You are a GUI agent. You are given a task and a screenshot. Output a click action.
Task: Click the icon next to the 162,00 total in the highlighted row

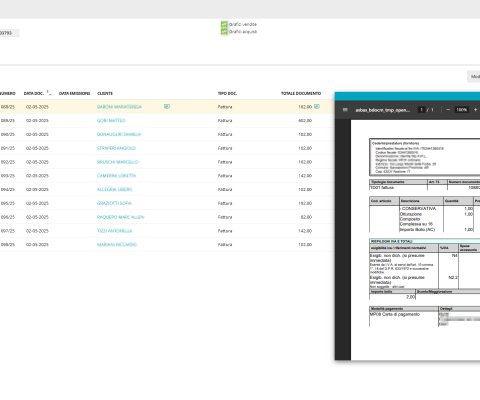pos(317,106)
